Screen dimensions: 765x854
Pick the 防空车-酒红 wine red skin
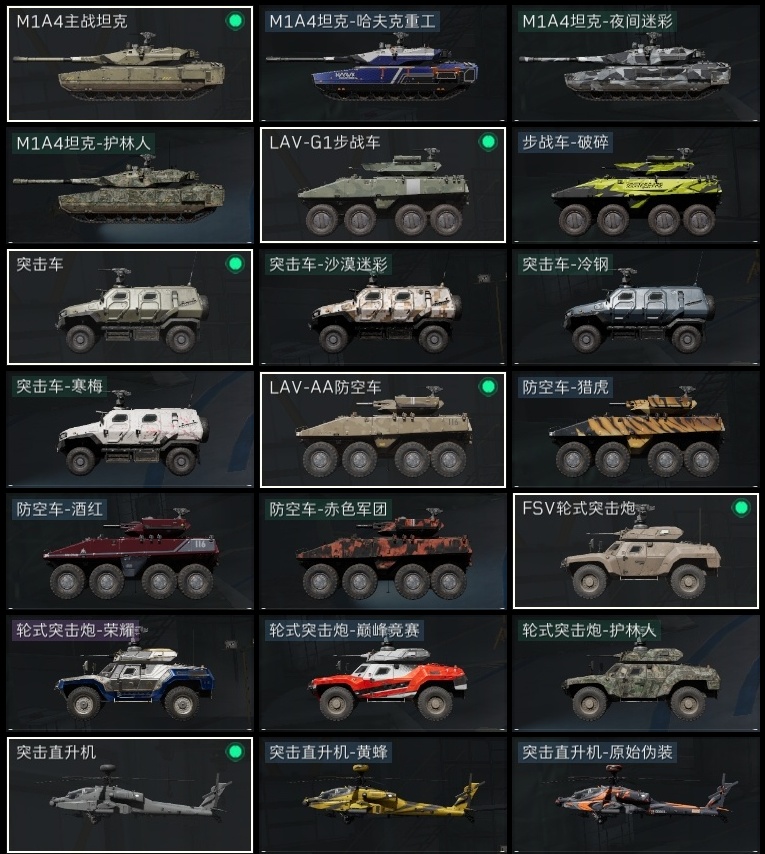pos(130,551)
